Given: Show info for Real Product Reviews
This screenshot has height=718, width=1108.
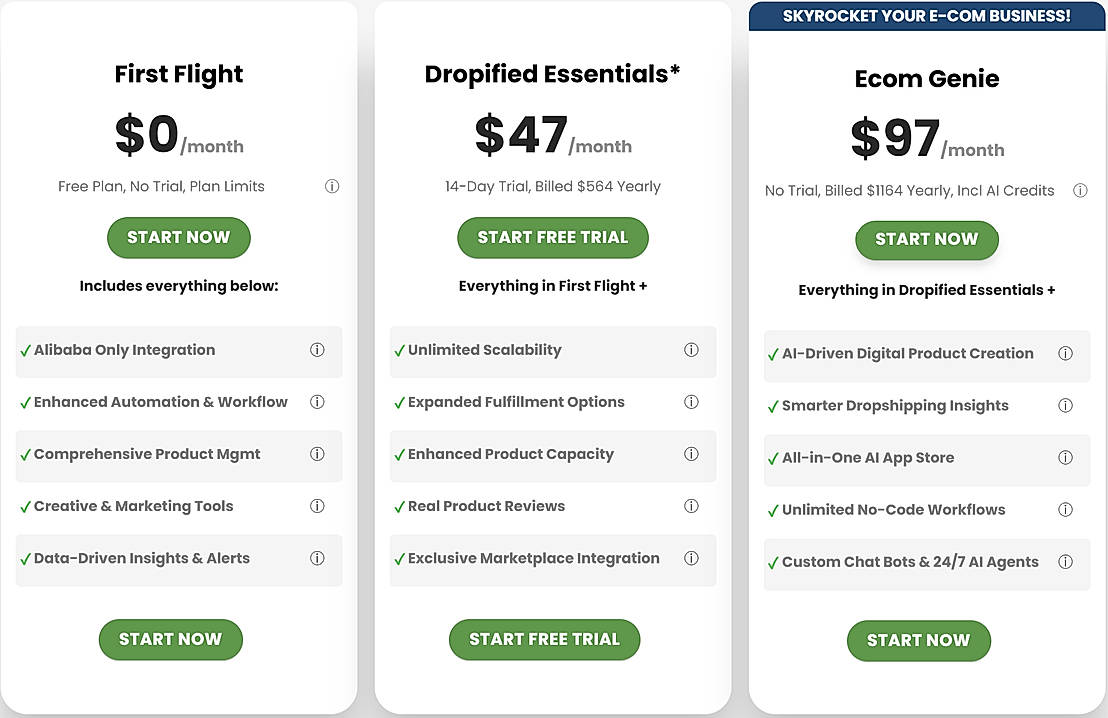Looking at the screenshot, I should click(691, 506).
